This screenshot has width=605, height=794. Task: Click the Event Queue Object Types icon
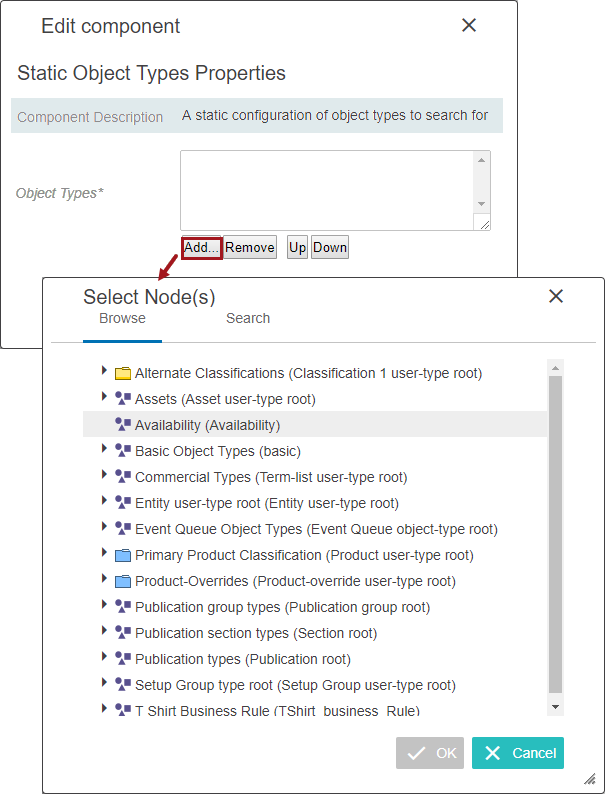click(123, 529)
